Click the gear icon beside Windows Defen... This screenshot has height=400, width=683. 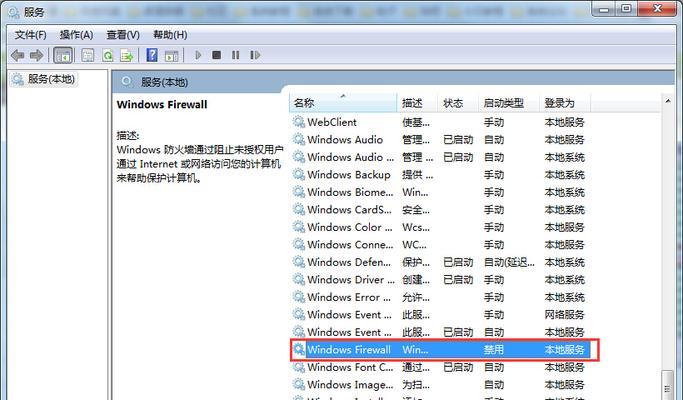coord(299,262)
